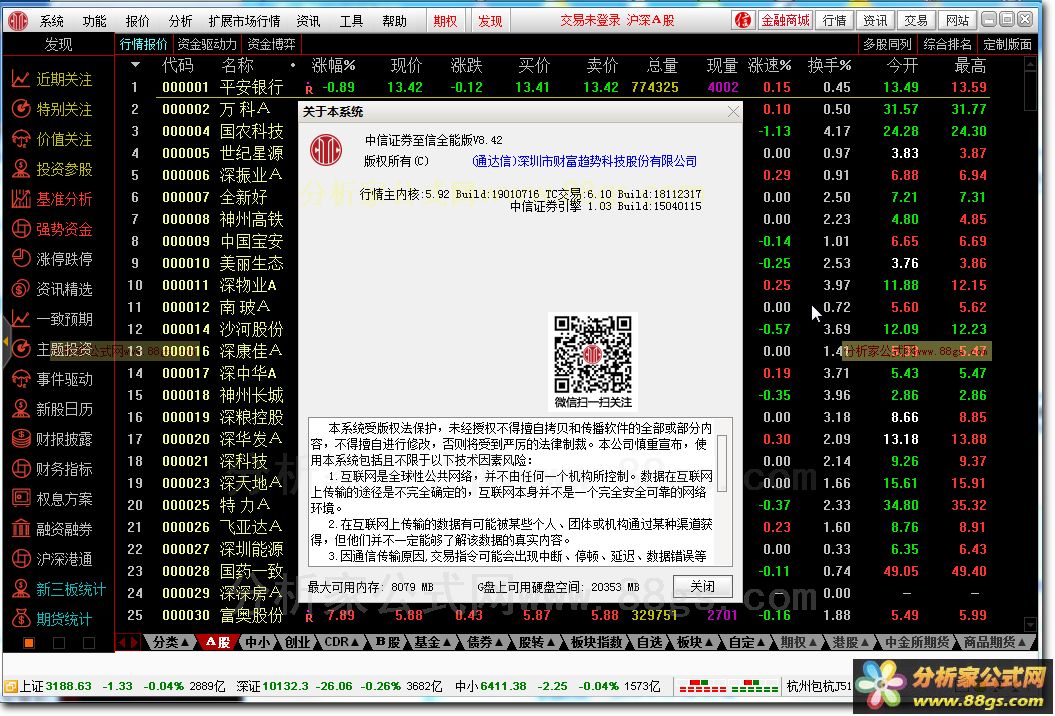This screenshot has width=1055, height=716.
Task: Select the 中金所期货 bottom tab
Action: [x=917, y=643]
